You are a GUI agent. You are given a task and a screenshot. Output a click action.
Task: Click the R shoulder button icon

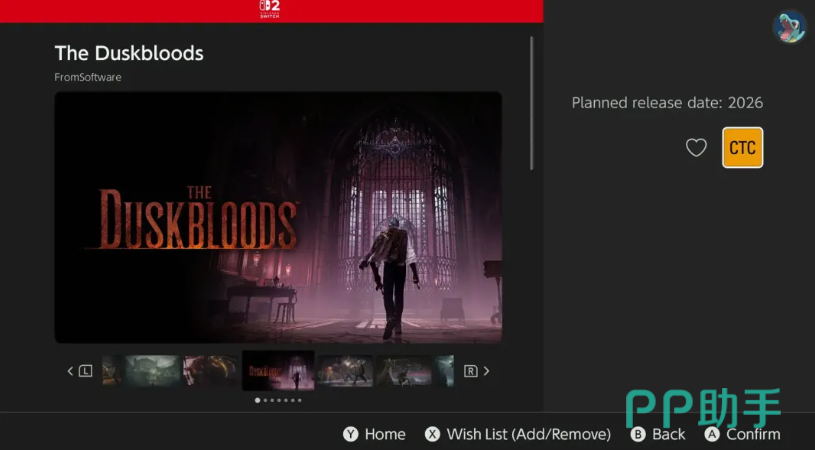470,371
